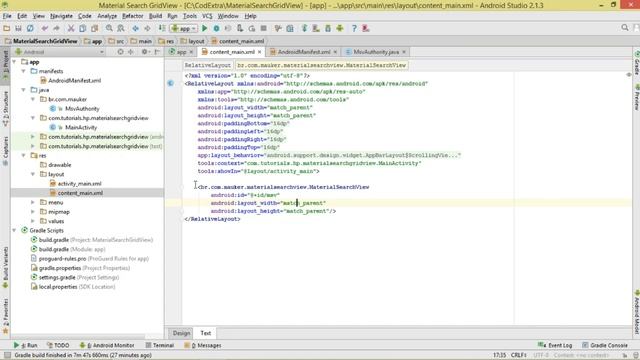The image size is (640, 360).
Task: Select the Text tab
Action: click(206, 333)
